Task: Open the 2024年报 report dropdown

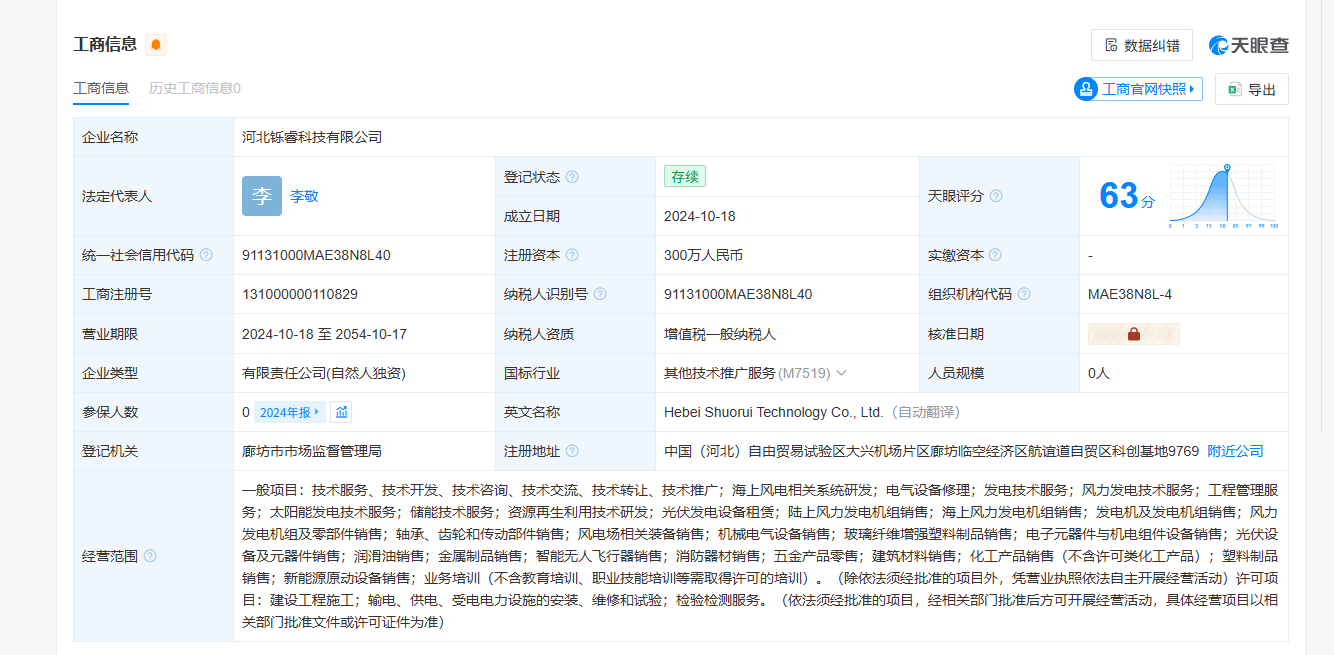Action: point(290,412)
